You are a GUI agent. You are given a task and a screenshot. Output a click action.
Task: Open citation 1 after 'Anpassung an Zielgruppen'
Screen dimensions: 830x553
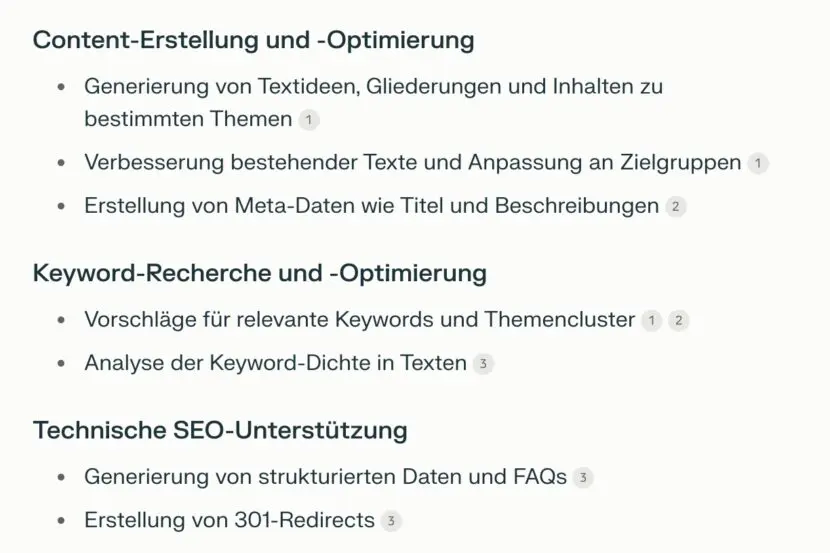point(758,163)
